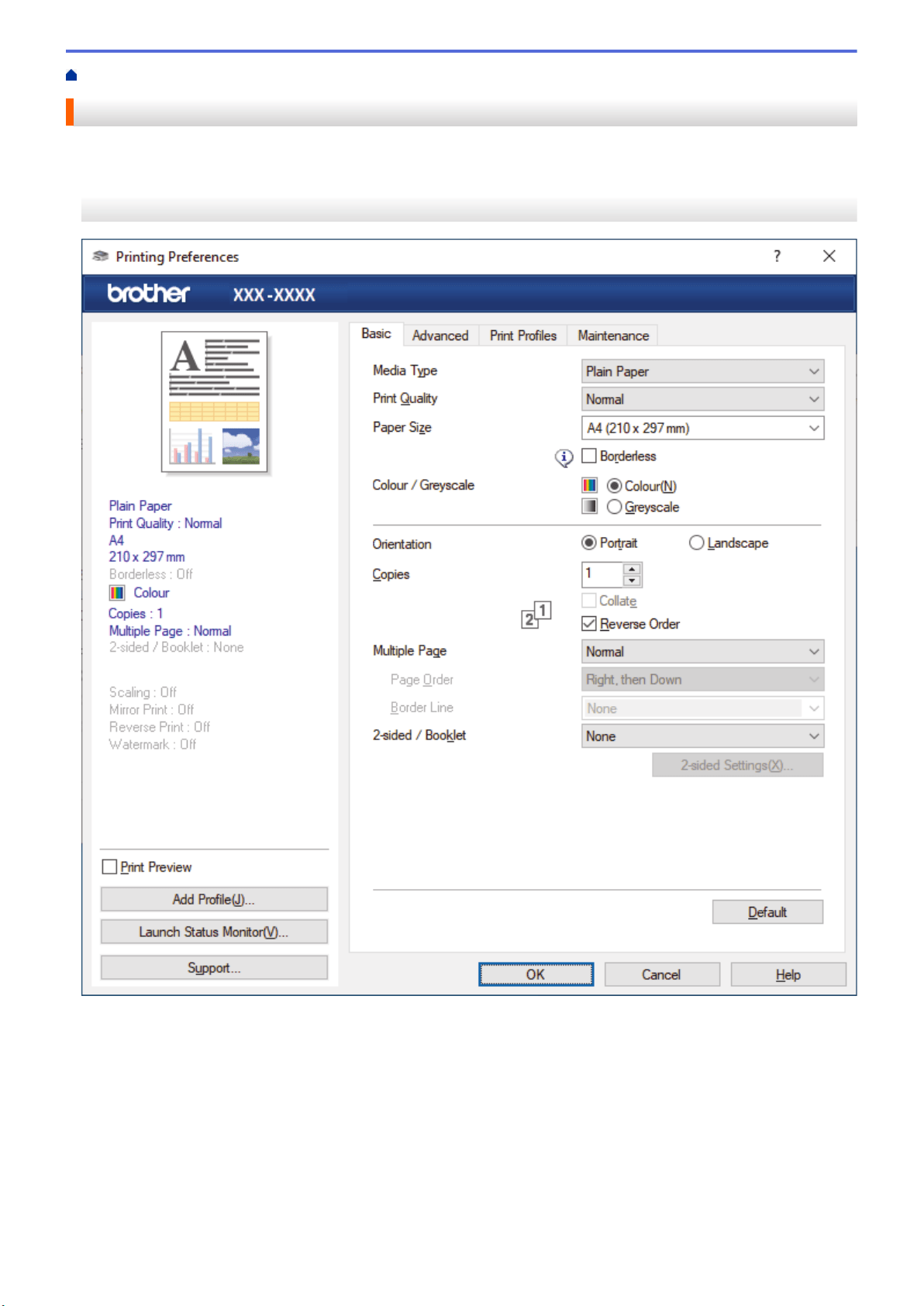Switch to the Advanced tab
924x1306 pixels.
[x=440, y=336]
